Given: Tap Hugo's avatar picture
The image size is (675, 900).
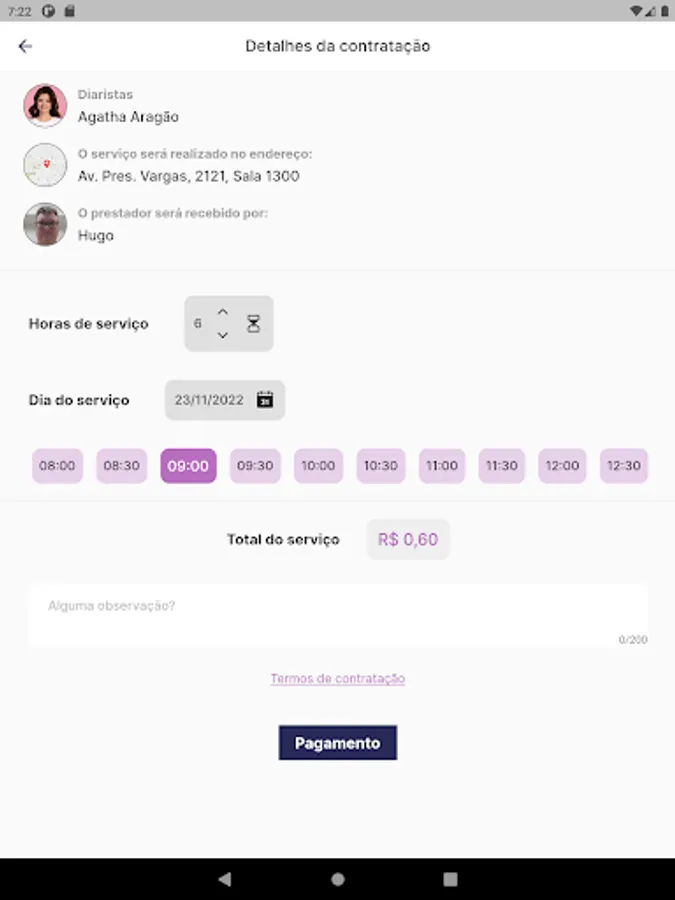Looking at the screenshot, I should click(45, 225).
